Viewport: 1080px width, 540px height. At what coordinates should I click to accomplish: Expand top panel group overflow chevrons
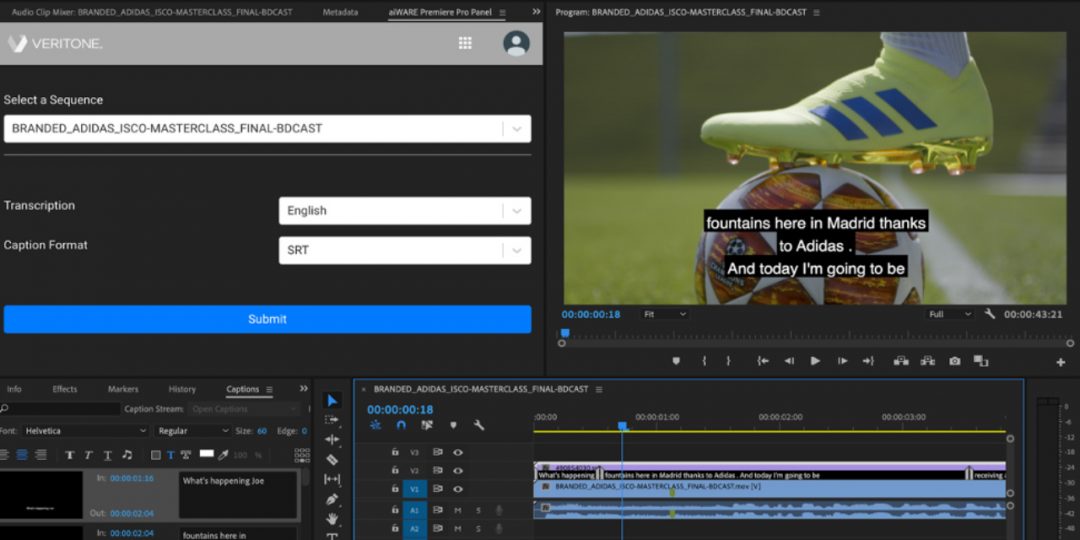537,12
